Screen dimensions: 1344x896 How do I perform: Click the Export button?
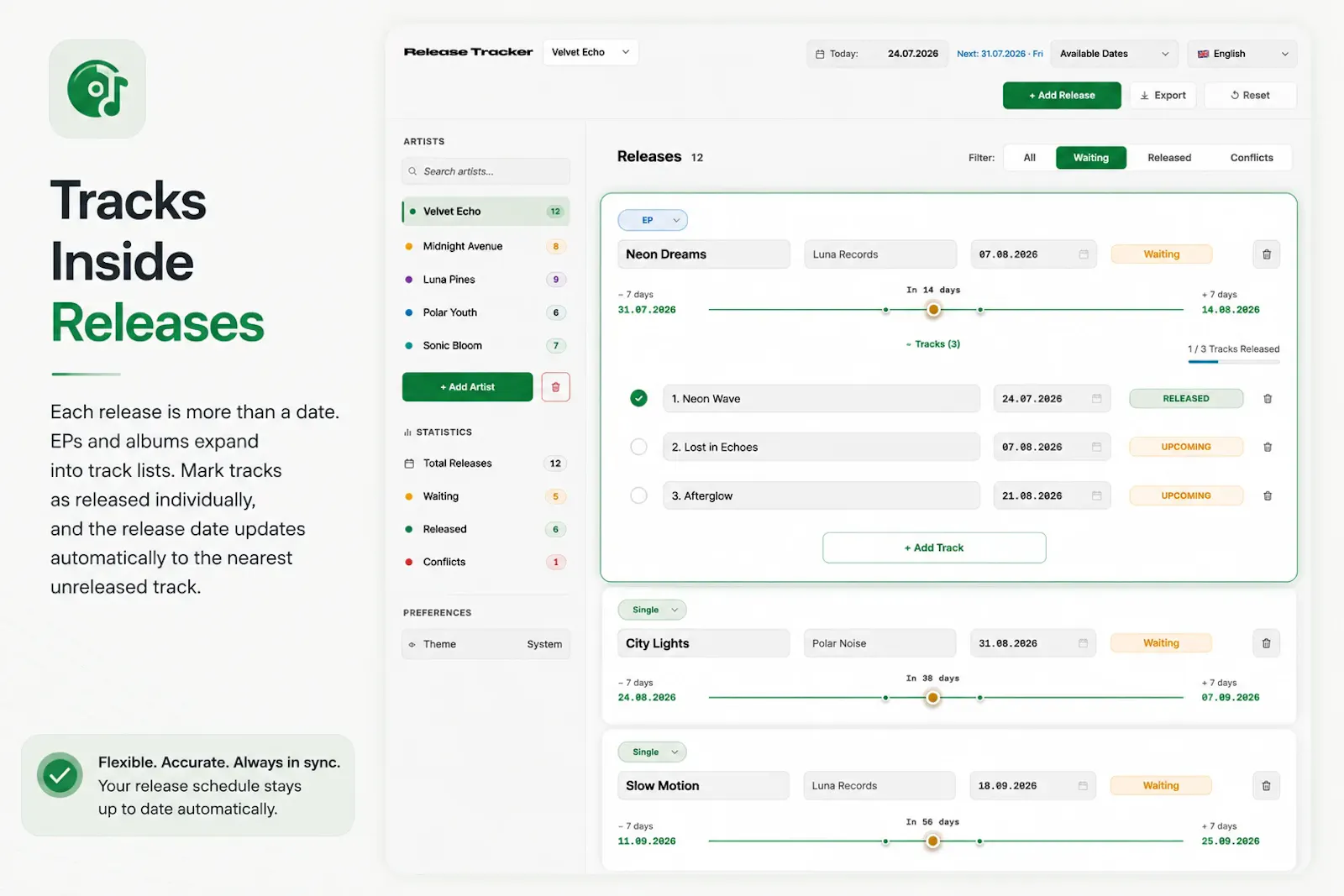pyautogui.click(x=1163, y=96)
